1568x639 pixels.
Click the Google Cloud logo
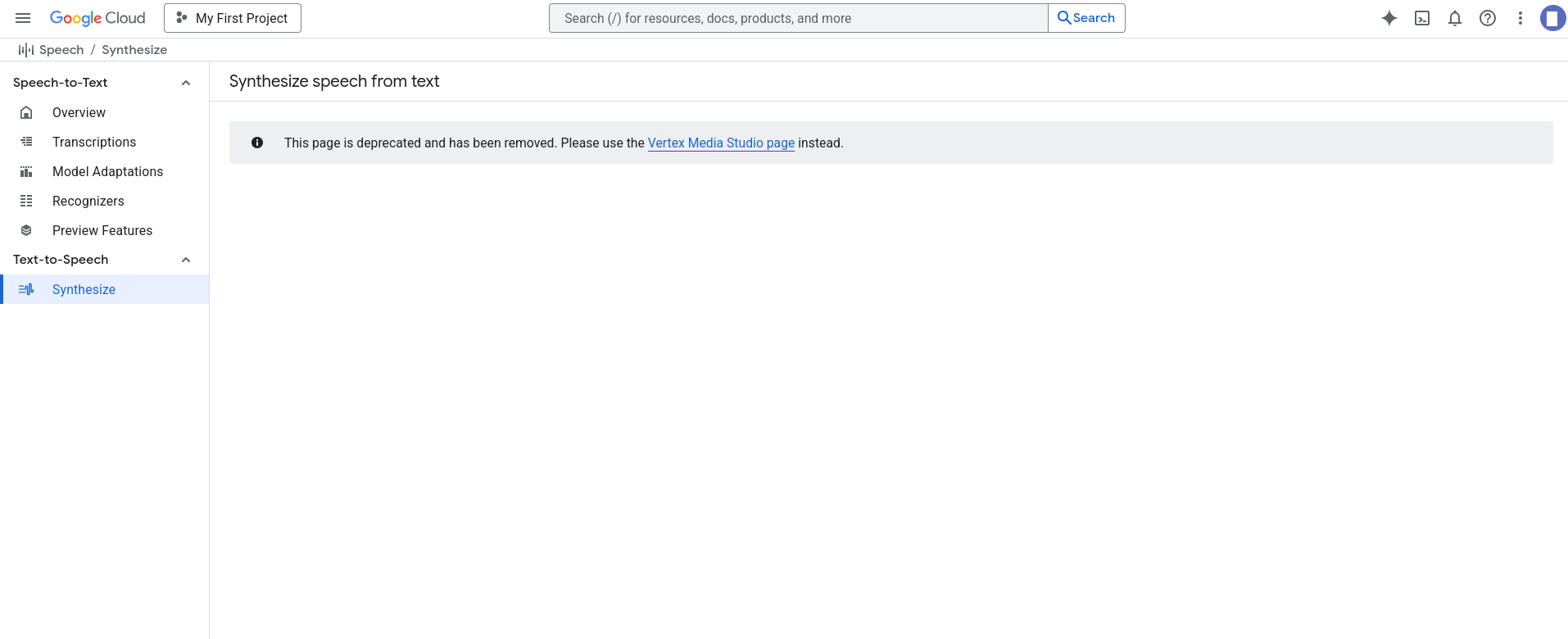[x=97, y=18]
